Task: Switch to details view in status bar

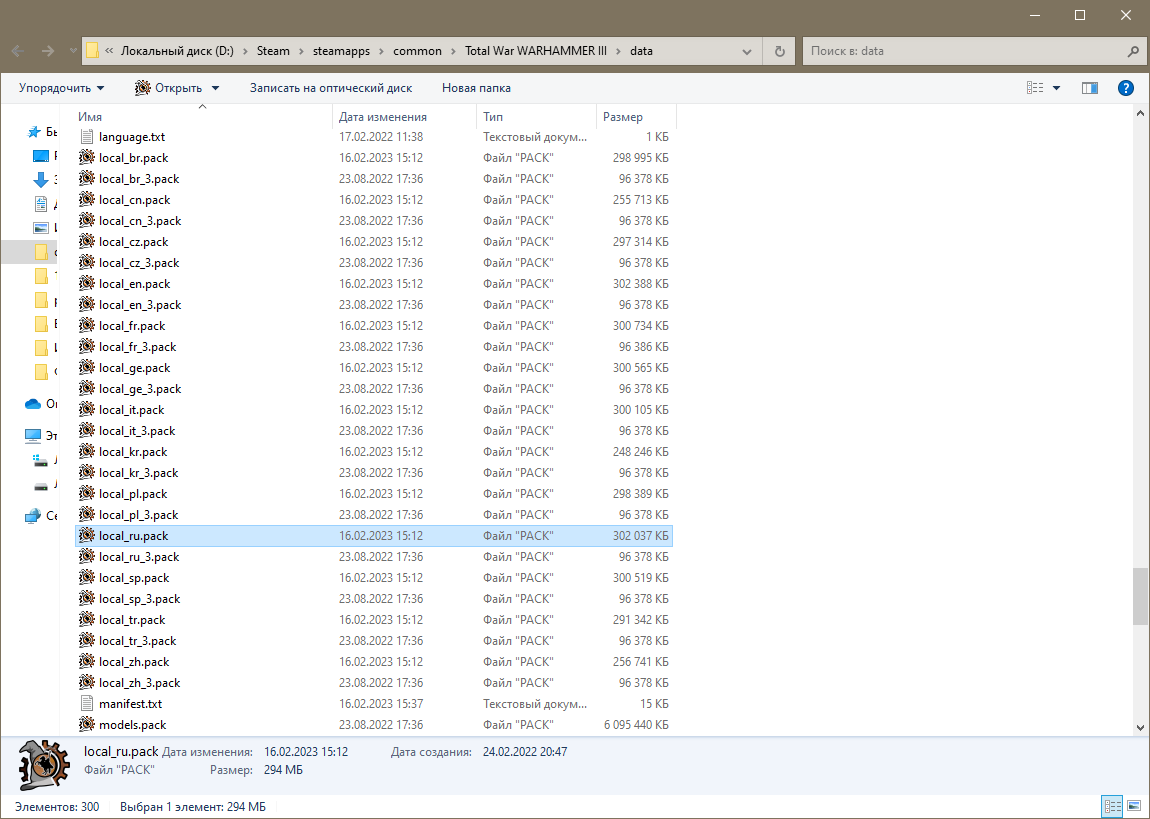Action: pyautogui.click(x=1113, y=807)
